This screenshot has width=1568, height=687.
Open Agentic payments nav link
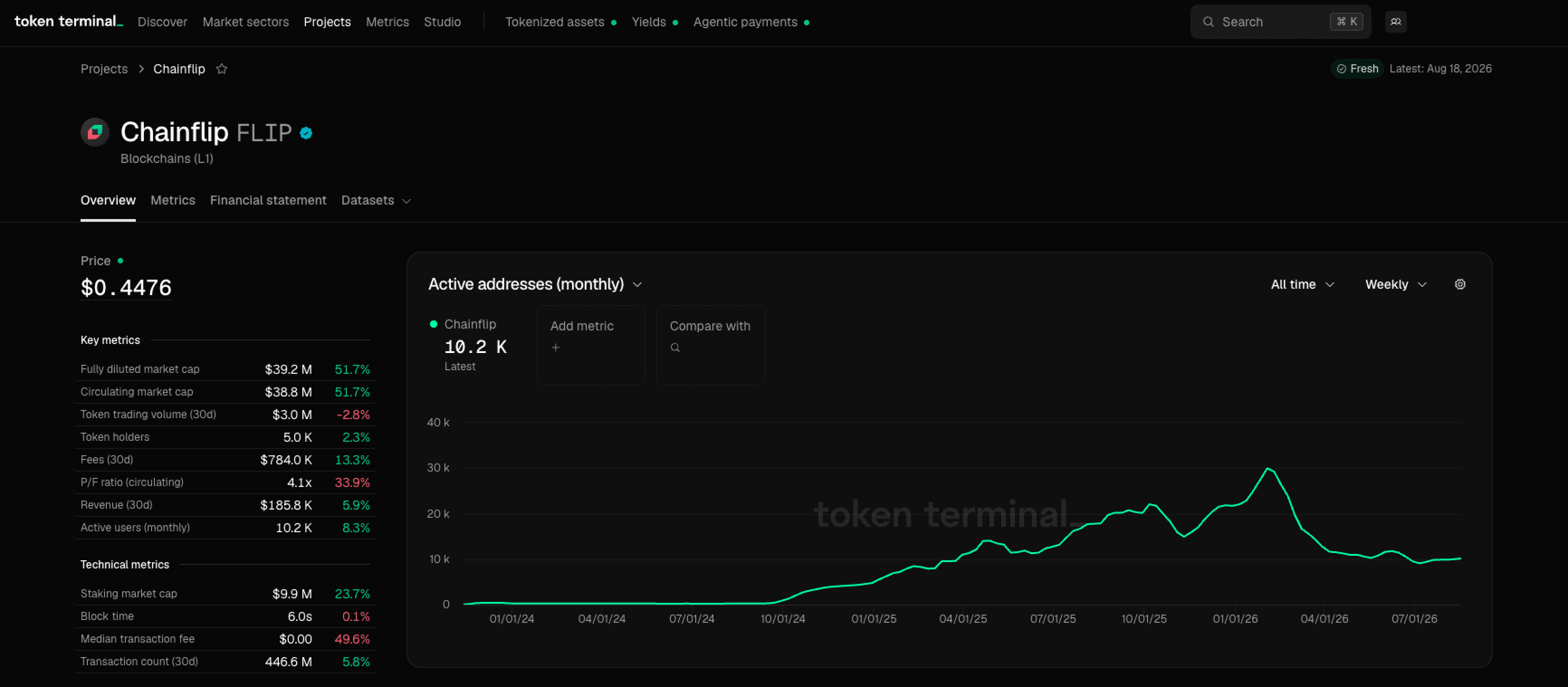pyautogui.click(x=751, y=22)
